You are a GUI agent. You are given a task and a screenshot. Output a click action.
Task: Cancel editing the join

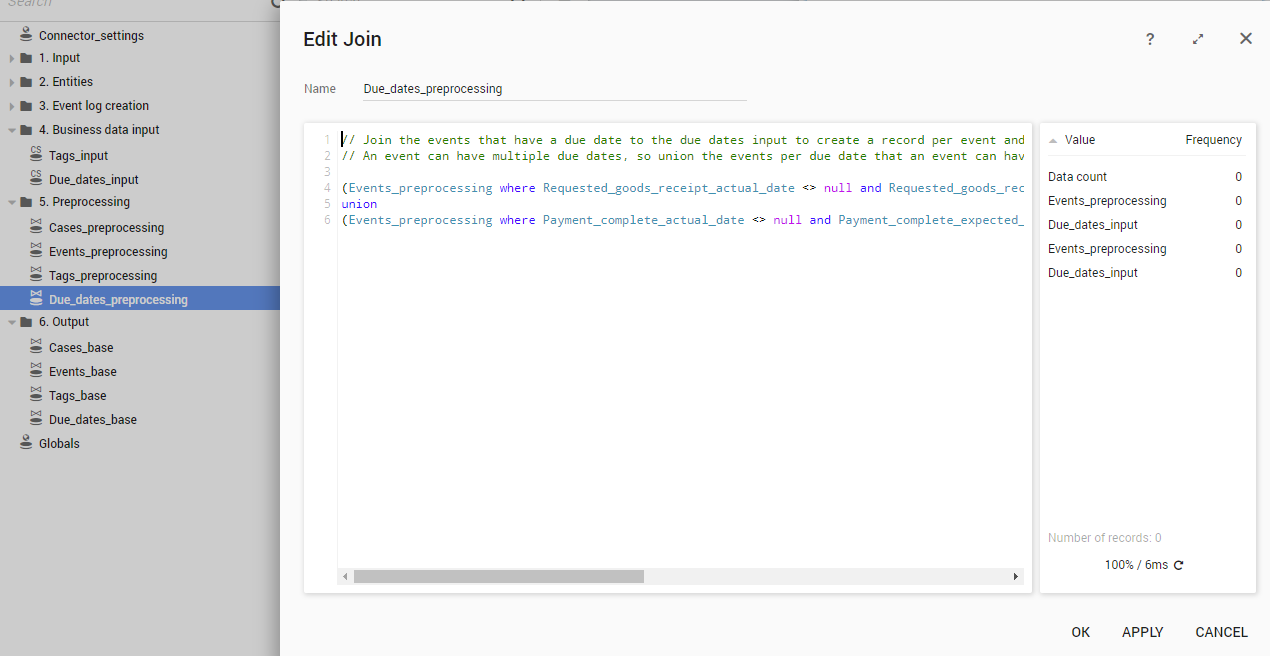1221,632
